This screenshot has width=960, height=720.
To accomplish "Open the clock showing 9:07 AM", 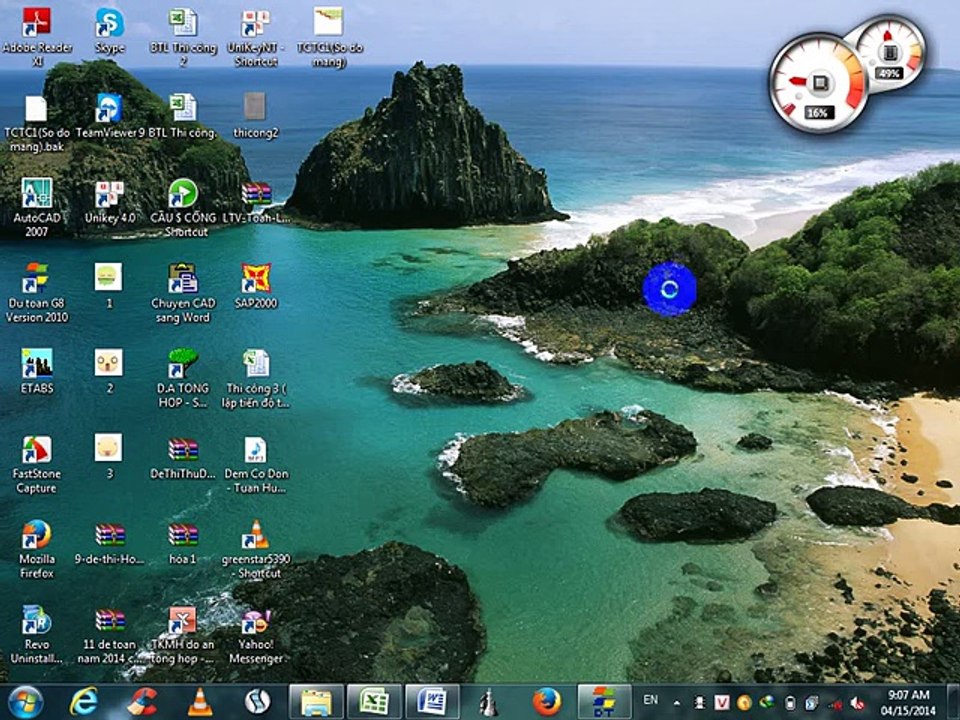I will pos(909,702).
